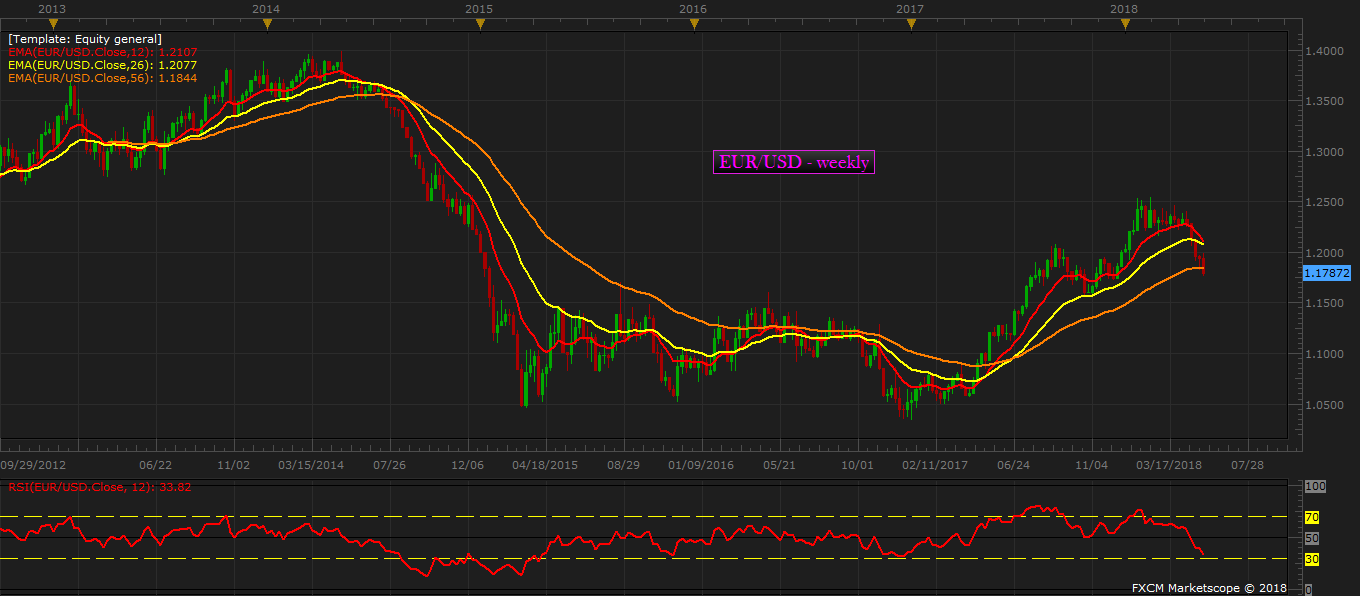Click the triangle marker under 2013

(52, 24)
